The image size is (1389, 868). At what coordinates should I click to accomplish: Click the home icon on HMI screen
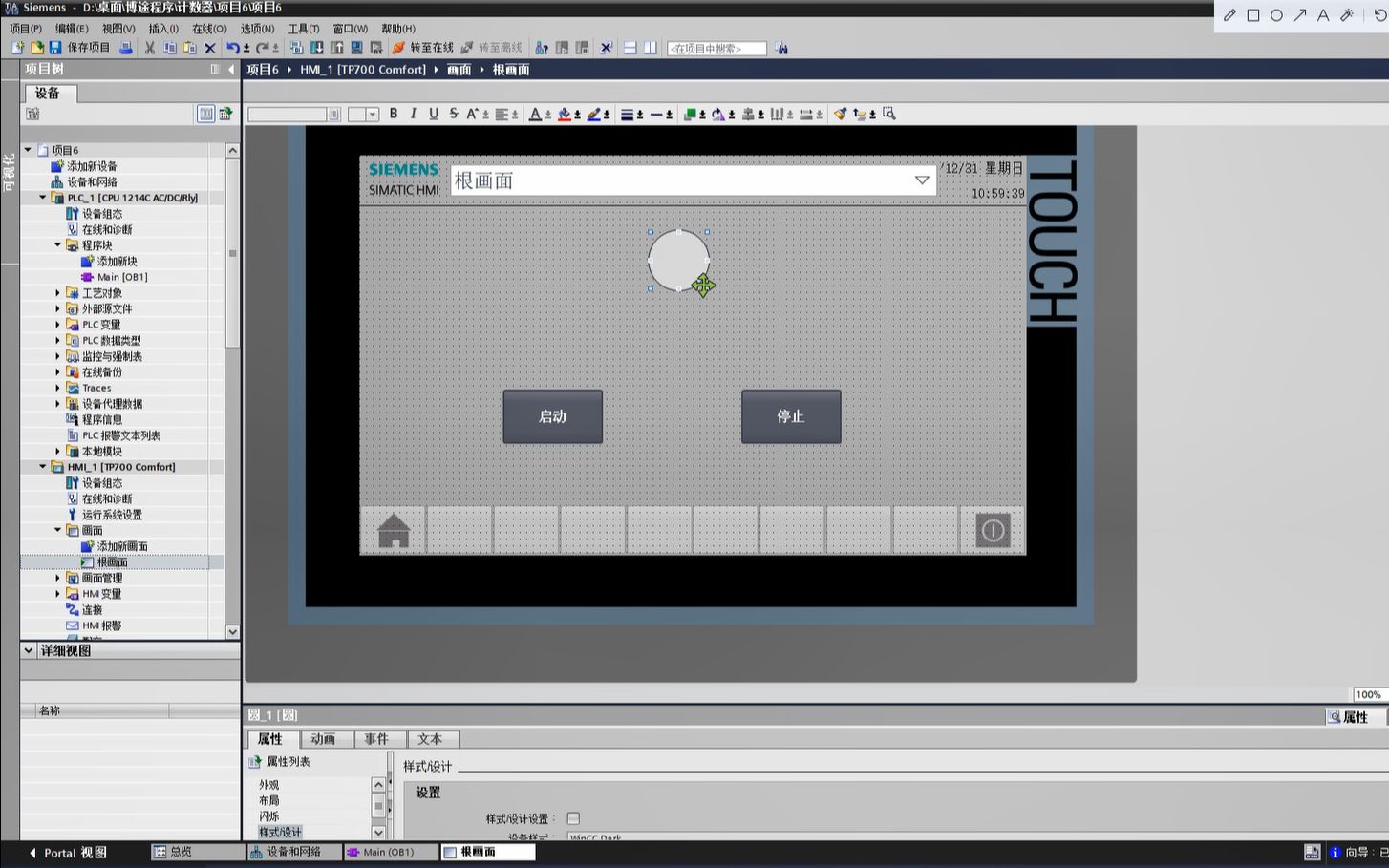point(394,530)
